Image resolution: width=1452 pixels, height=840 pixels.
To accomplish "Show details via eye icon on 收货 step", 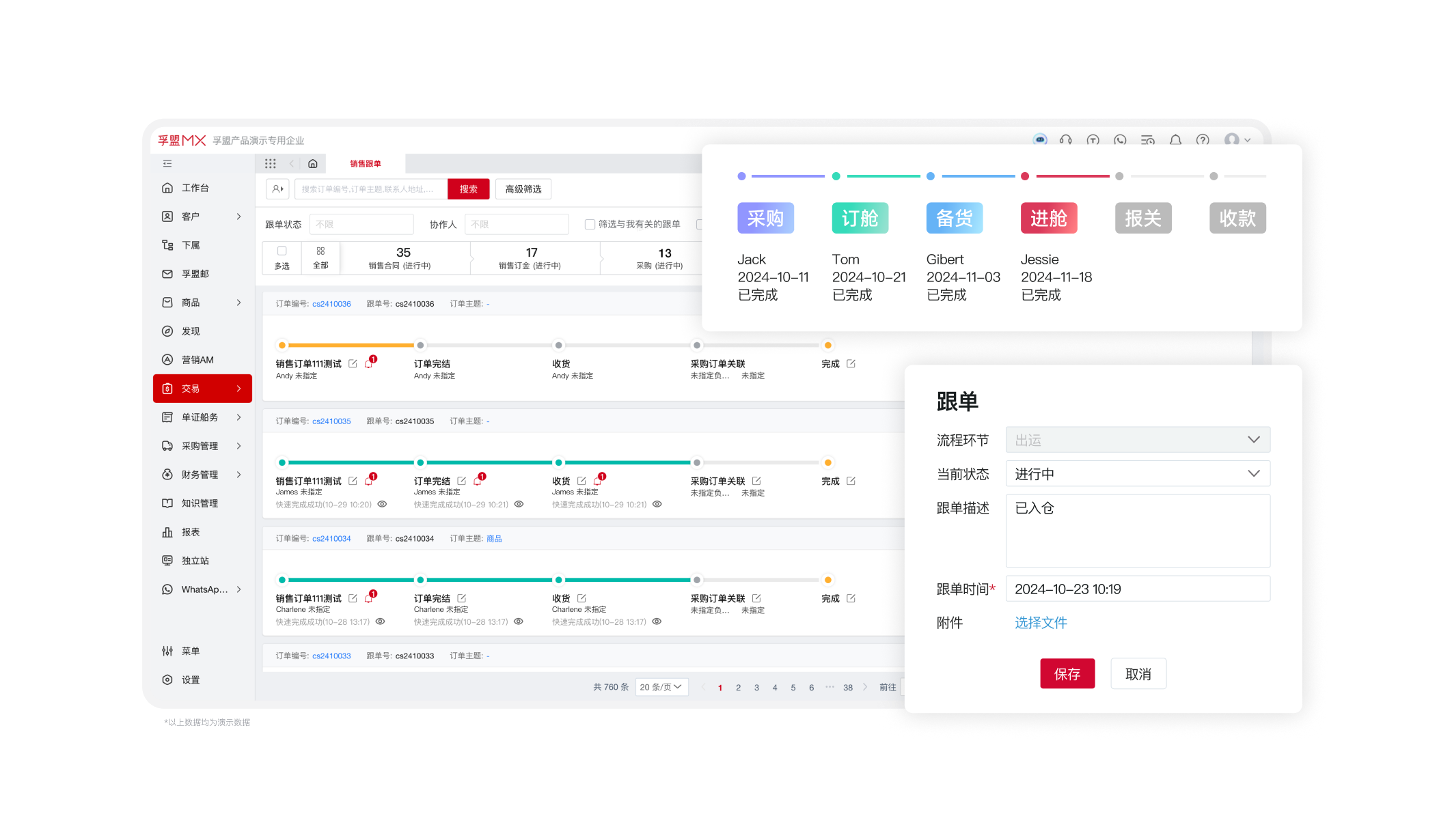I will tap(657, 504).
